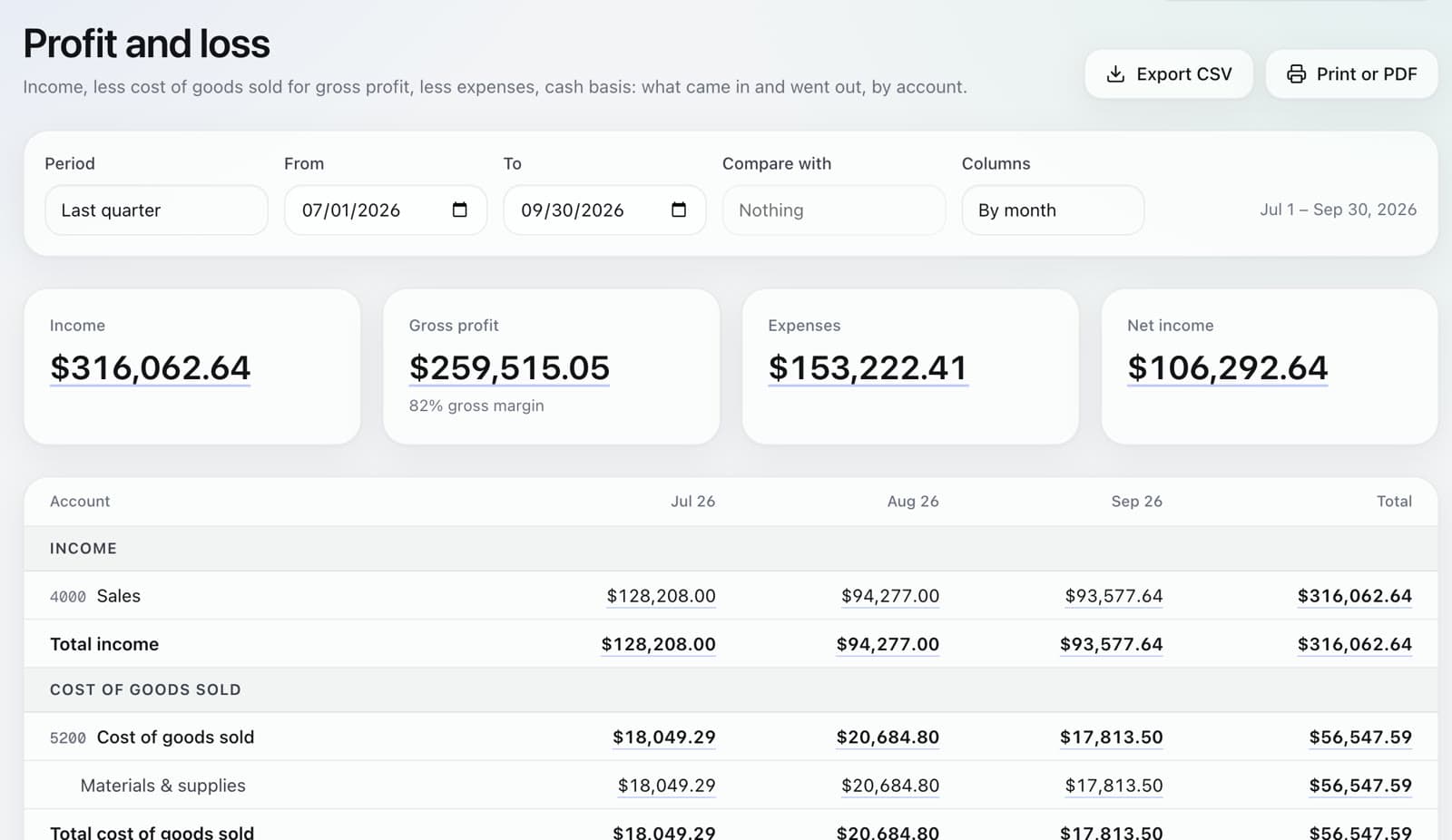Open Materials & supplies Jul 26 amount
The width and height of the screenshot is (1452, 840).
(x=667, y=786)
